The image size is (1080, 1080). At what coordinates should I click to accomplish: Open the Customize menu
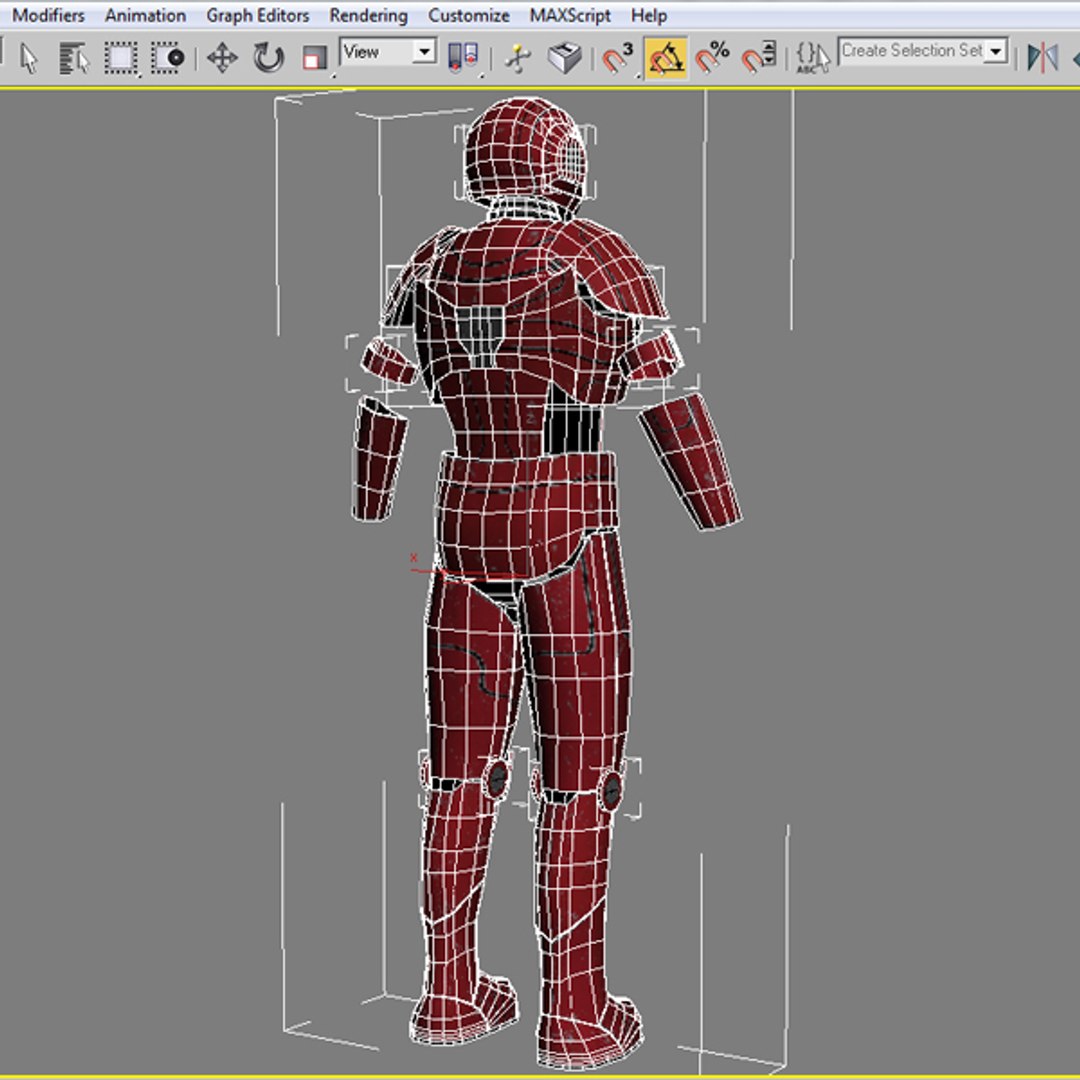(468, 15)
